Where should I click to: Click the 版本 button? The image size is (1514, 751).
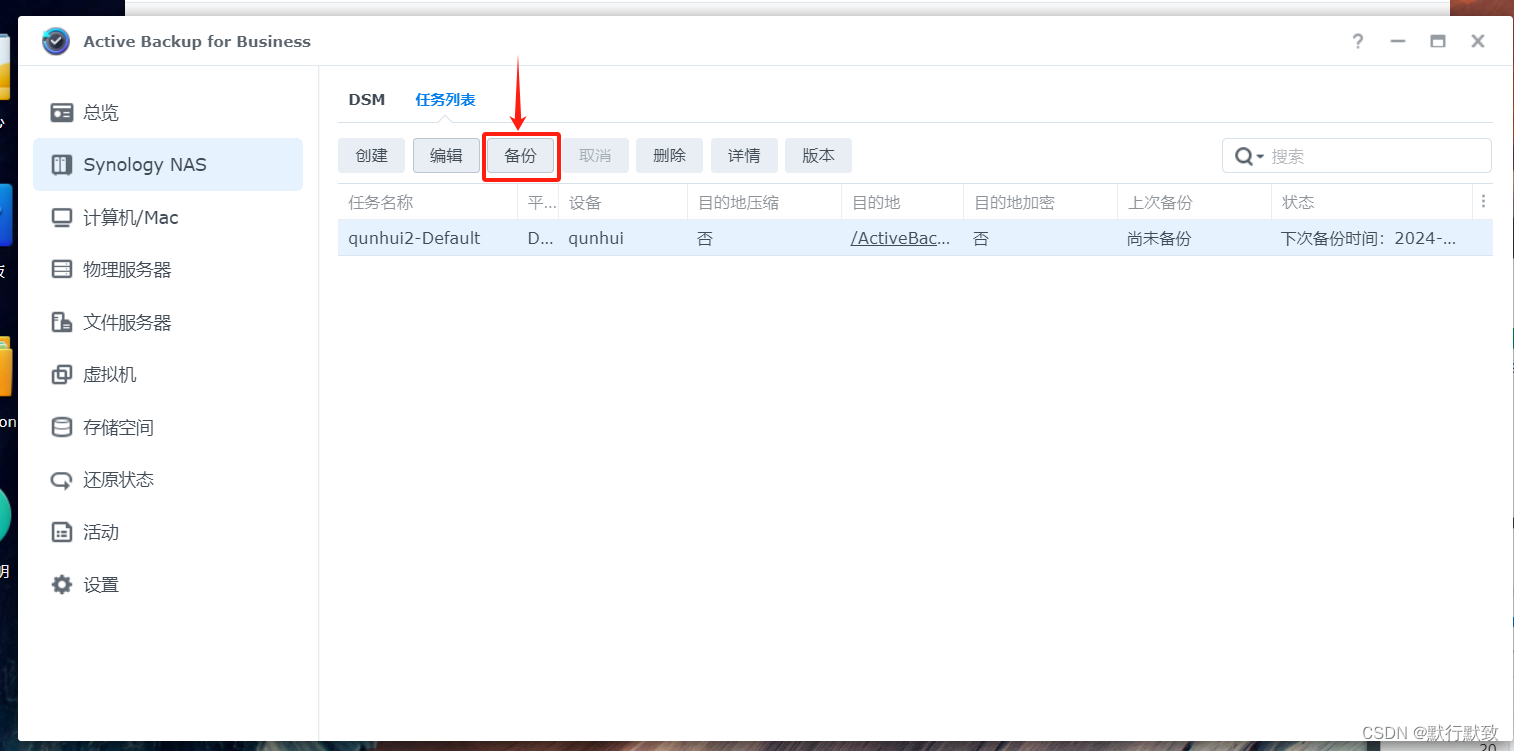818,156
